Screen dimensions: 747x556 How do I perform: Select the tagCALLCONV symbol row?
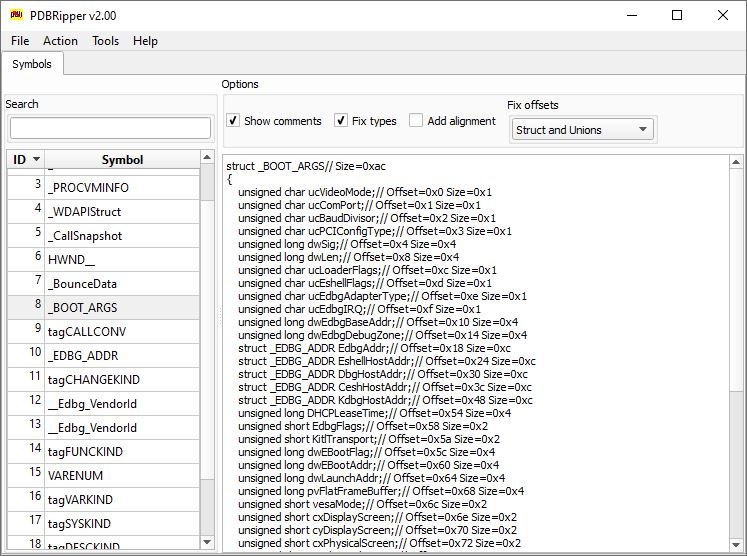pyautogui.click(x=87, y=332)
